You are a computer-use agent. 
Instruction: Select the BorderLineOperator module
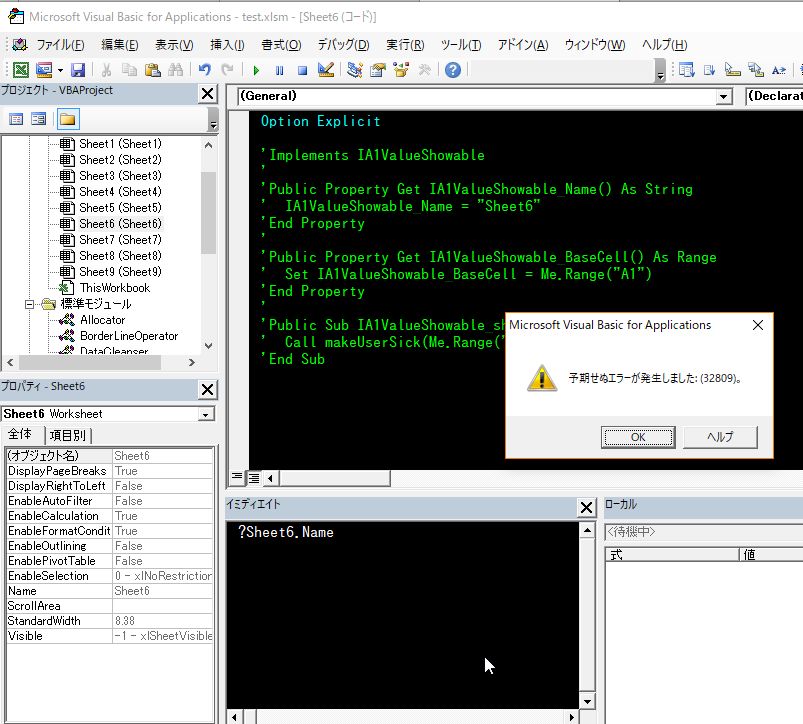(129, 336)
